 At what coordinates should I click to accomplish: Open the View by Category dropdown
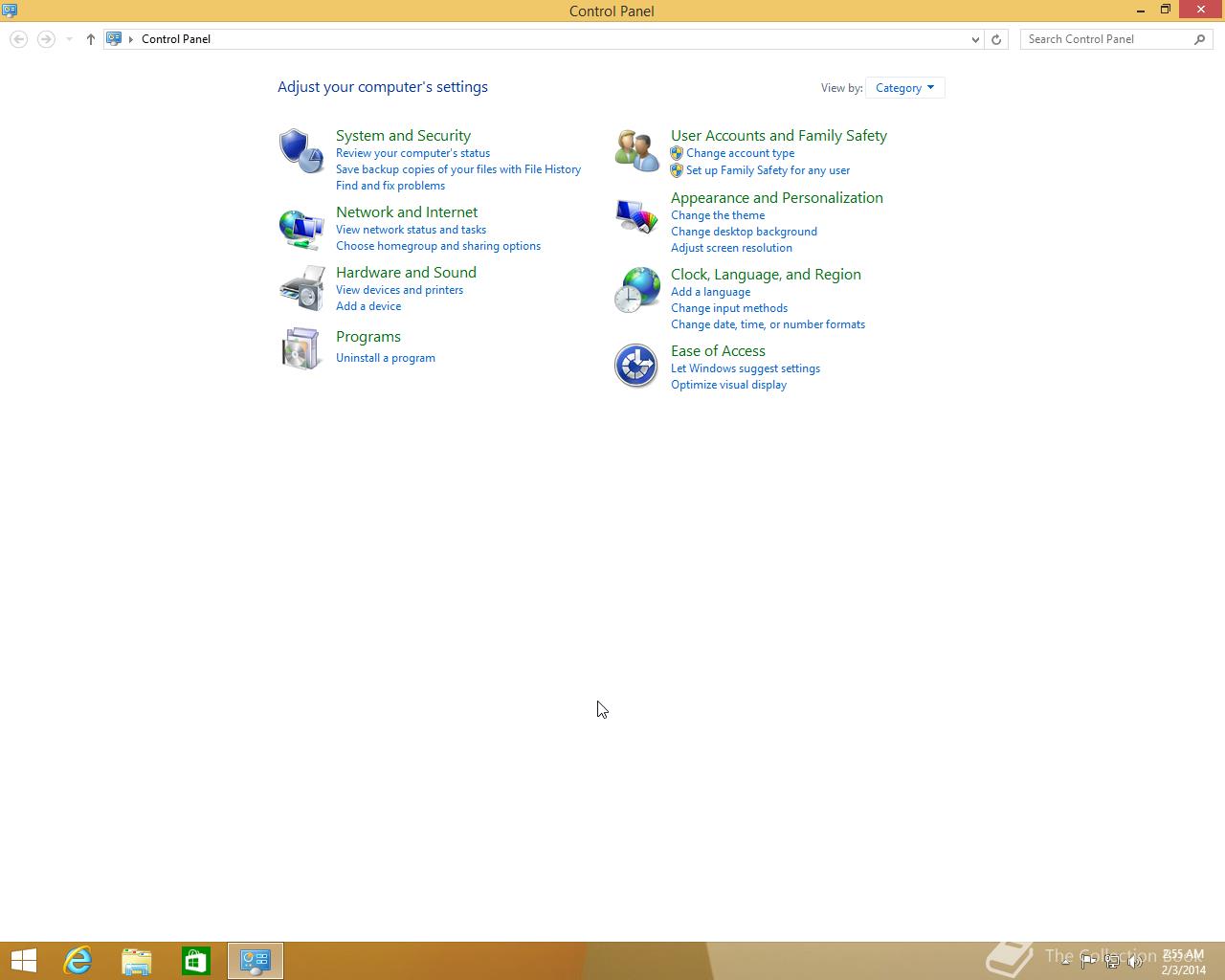(904, 88)
